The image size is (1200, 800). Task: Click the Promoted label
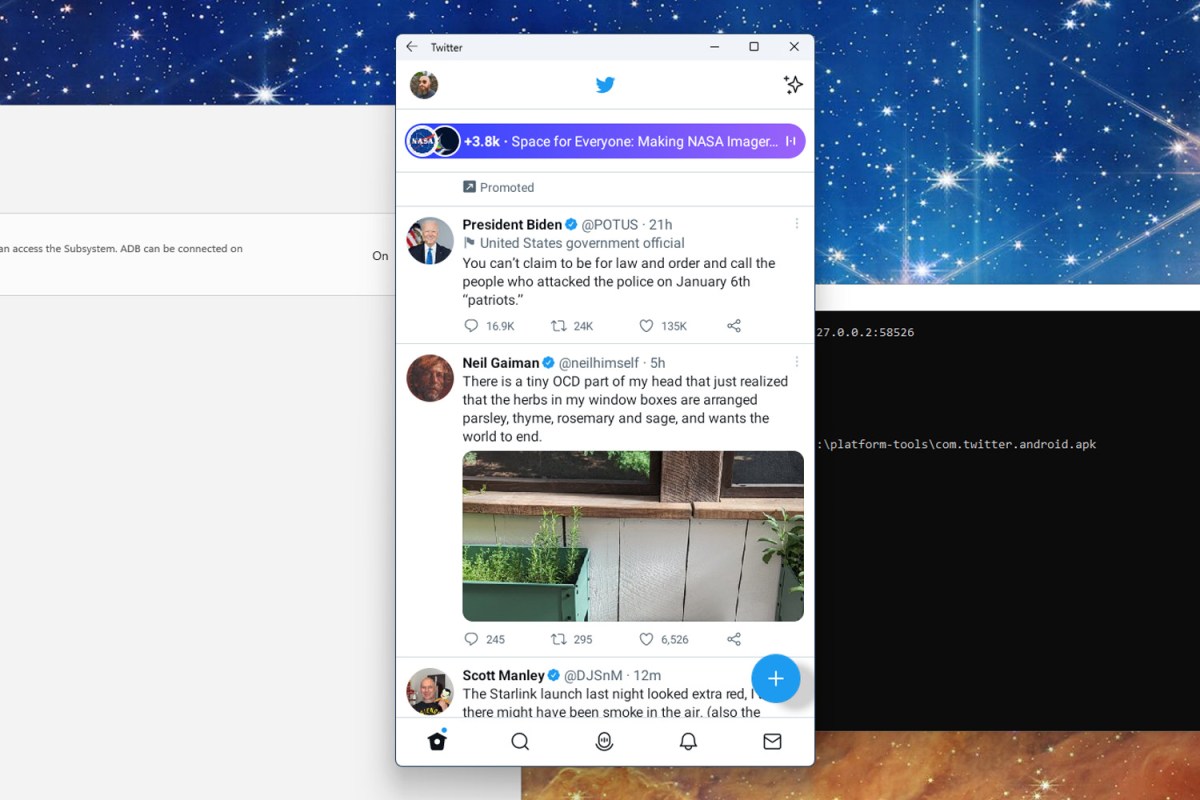498,187
